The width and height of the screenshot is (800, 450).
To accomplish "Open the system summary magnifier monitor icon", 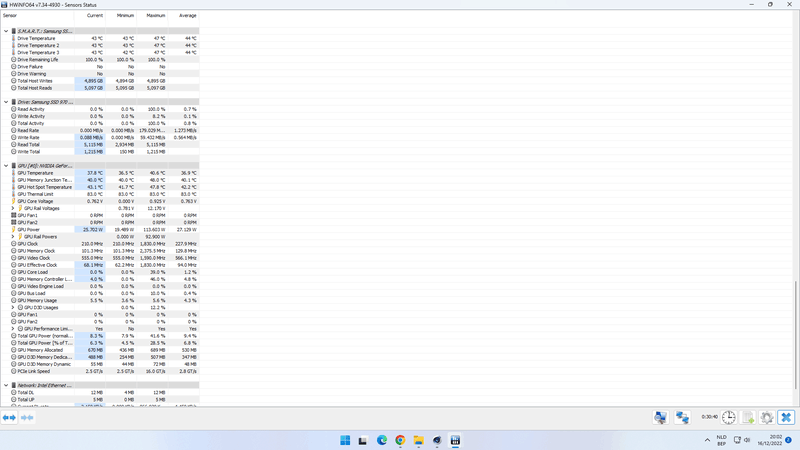I will pyautogui.click(x=661, y=417).
